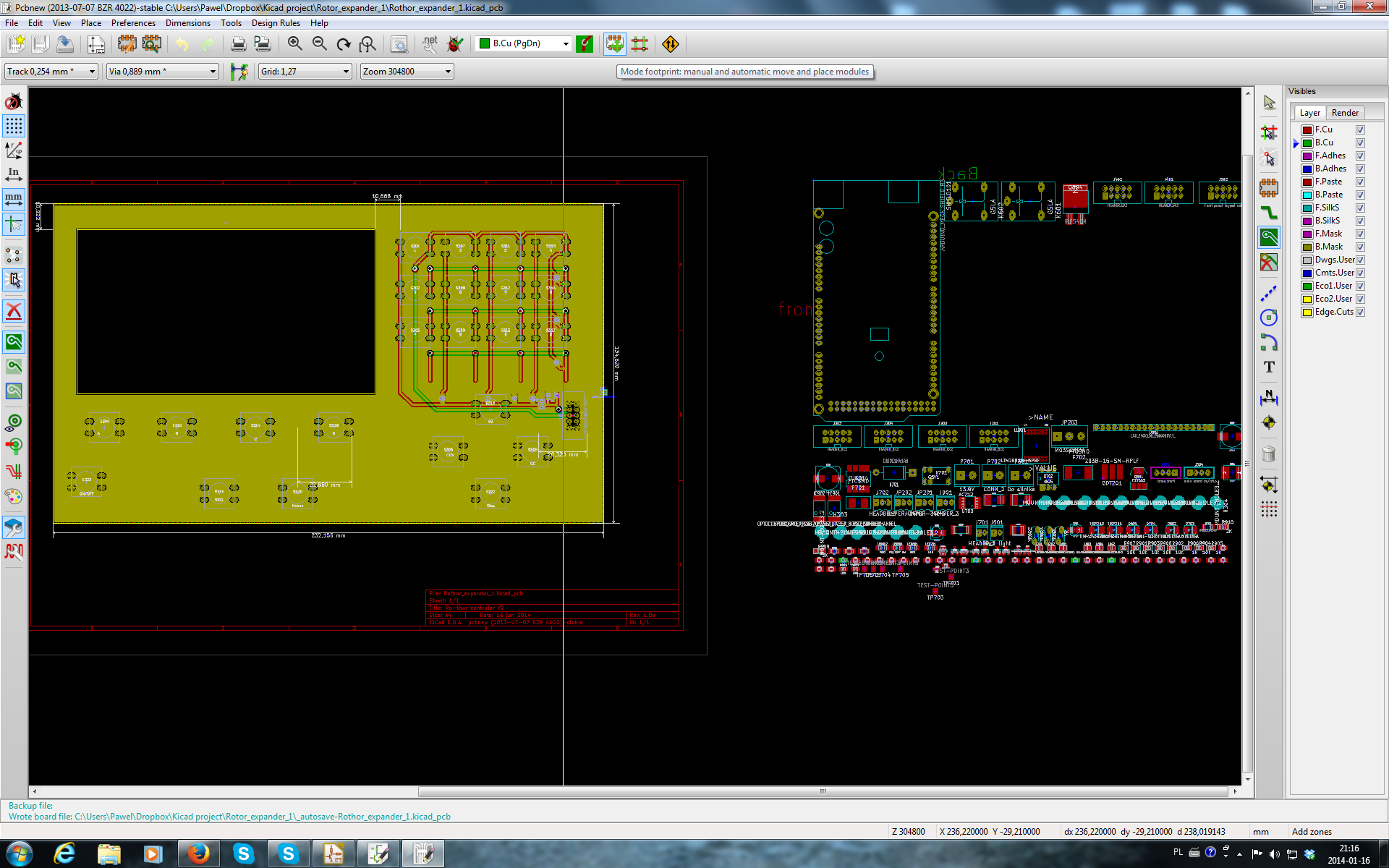Select the Add zones tool

[x=1269, y=237]
